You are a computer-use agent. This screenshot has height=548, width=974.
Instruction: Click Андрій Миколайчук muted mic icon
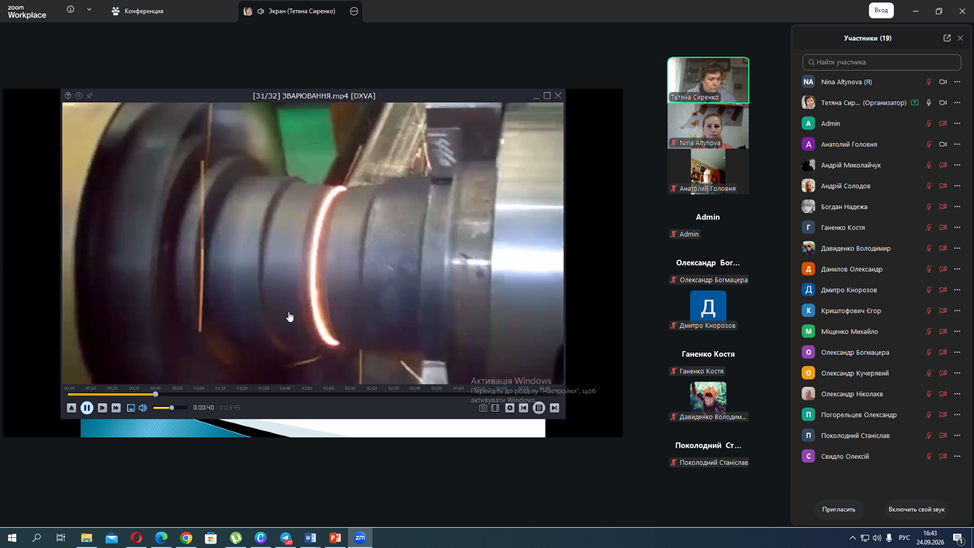click(929, 165)
